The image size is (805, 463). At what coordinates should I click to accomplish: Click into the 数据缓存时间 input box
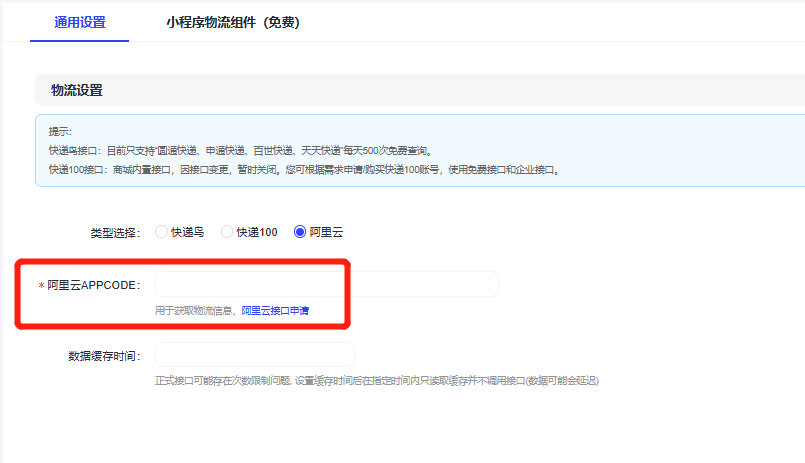pos(254,355)
